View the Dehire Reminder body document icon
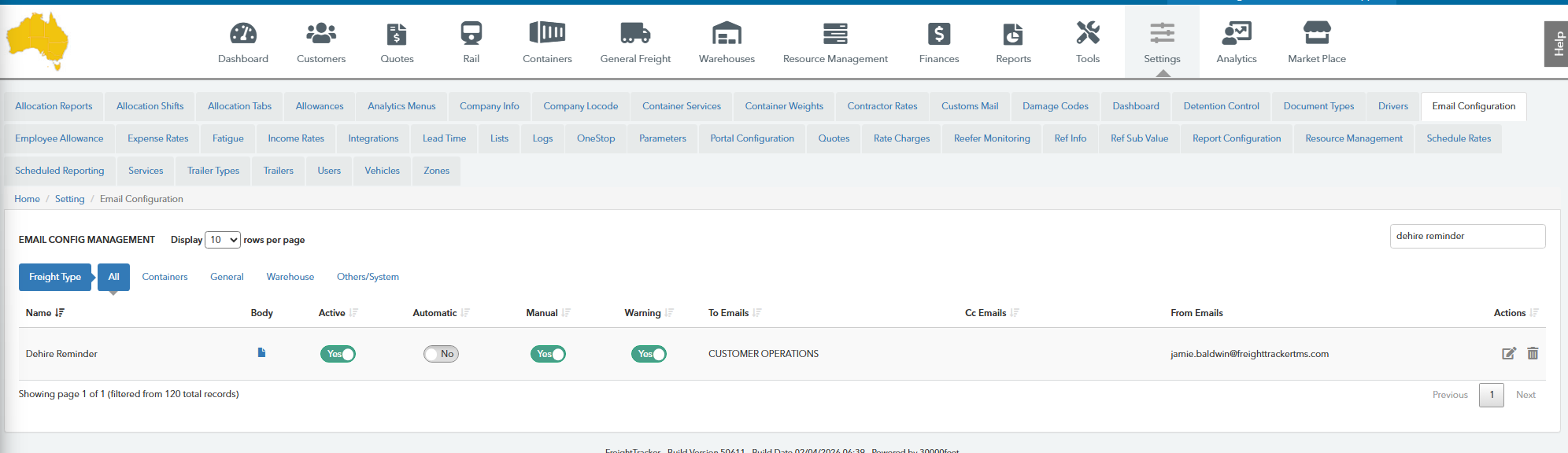Image resolution: width=1568 pixels, height=453 pixels. click(x=261, y=353)
